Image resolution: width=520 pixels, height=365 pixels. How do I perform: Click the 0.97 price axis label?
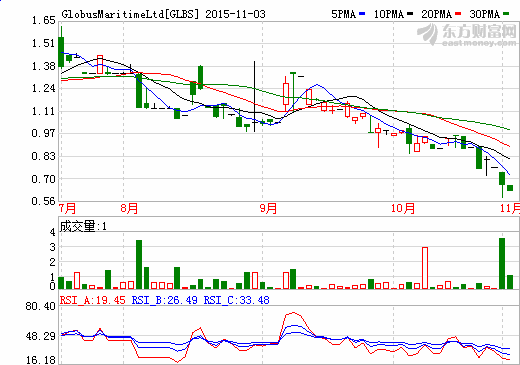pos(43,134)
